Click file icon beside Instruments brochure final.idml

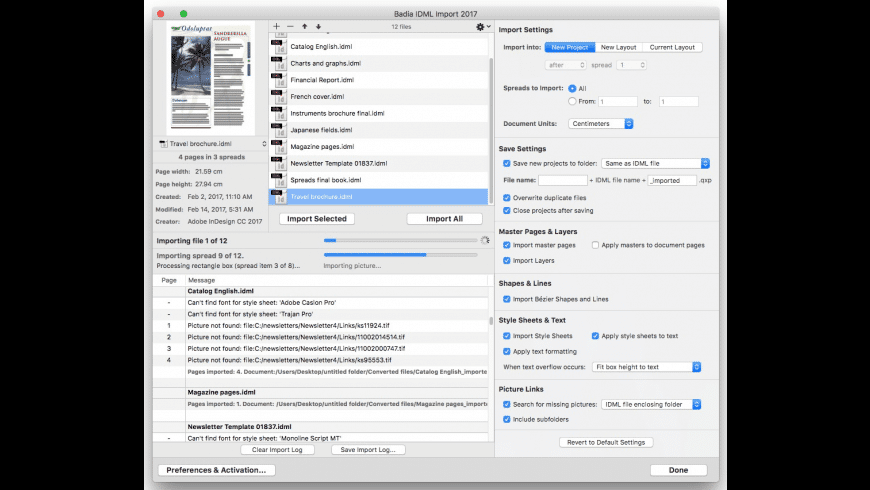[279, 113]
